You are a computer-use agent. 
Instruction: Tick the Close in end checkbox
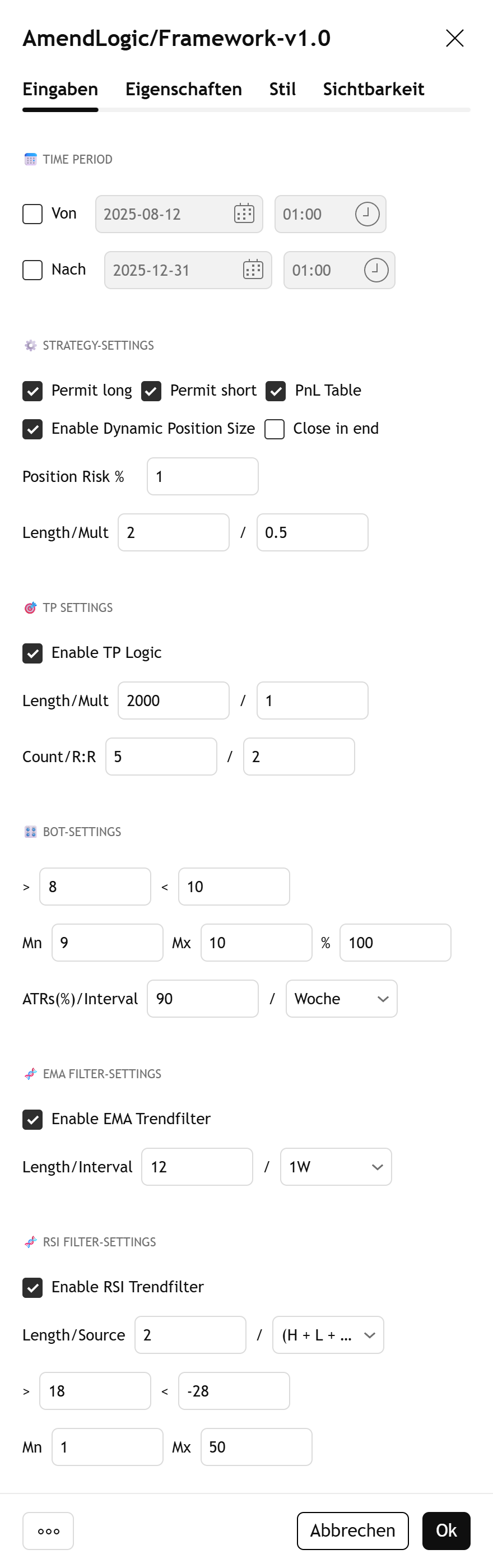[x=275, y=429]
